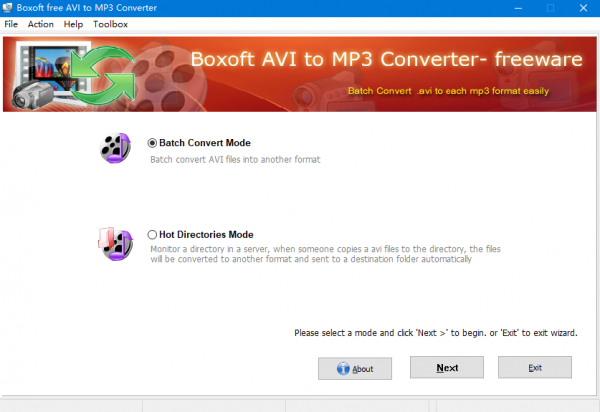600x412 pixels.
Task: Click the 'Batch Convert .avi to each mp3' tagline
Action: pos(448,91)
